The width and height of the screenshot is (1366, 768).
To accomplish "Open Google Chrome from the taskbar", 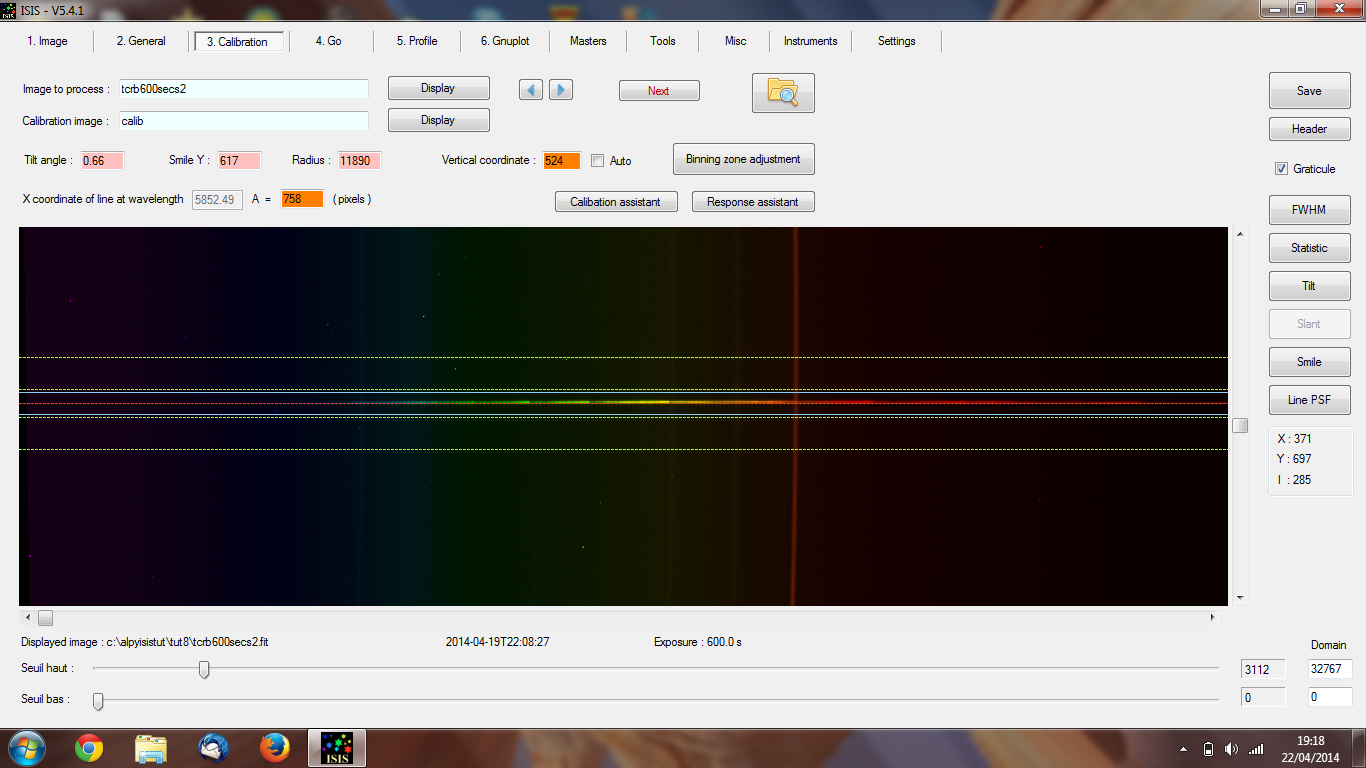I will click(x=89, y=748).
